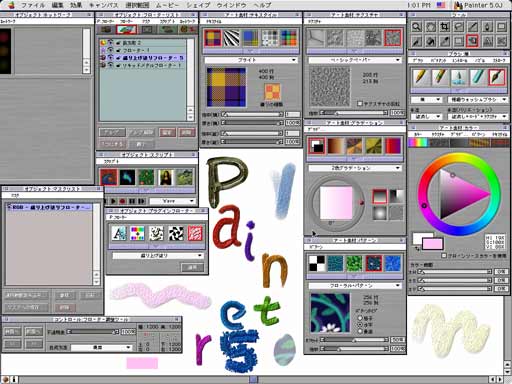The width and height of the screenshot is (512, 384).
Task: Select the red-highlighted Floater Adjuster tool
Action: tap(473, 41)
